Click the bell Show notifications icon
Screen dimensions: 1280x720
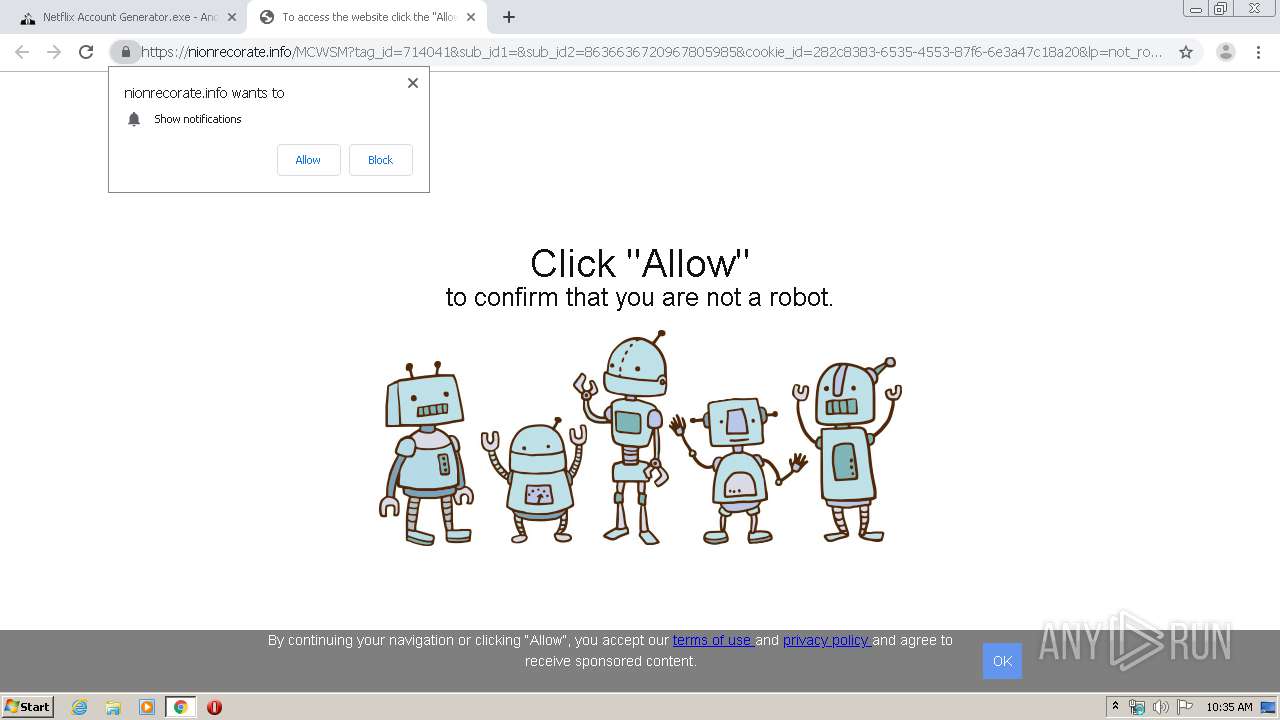(134, 119)
